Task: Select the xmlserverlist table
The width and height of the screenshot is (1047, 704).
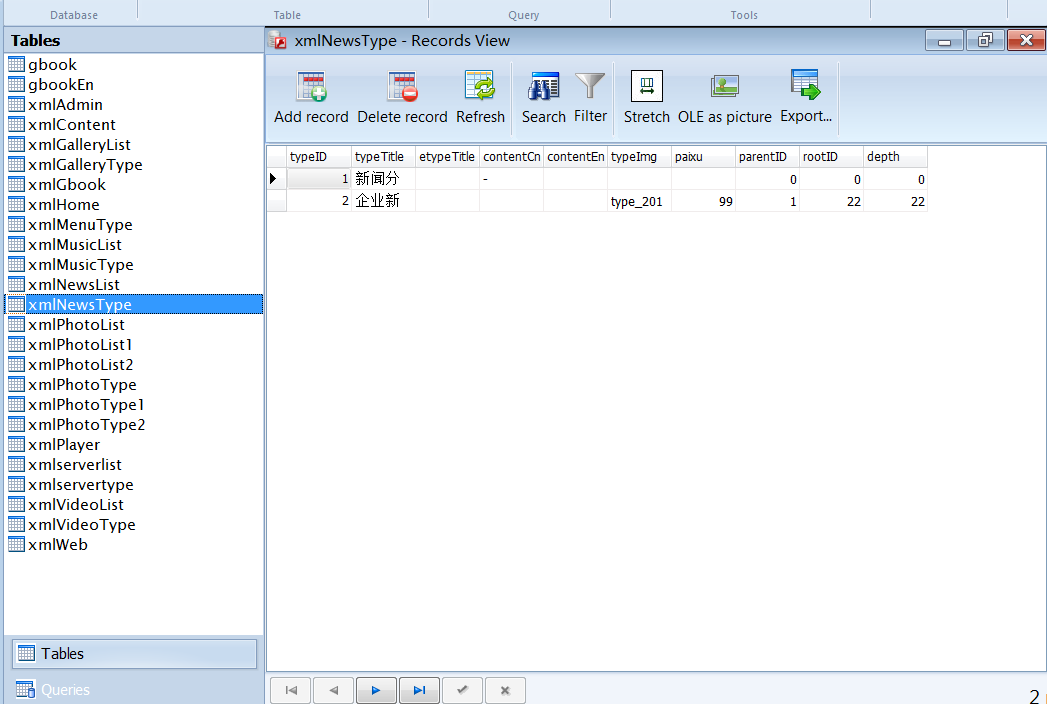Action: point(75,466)
